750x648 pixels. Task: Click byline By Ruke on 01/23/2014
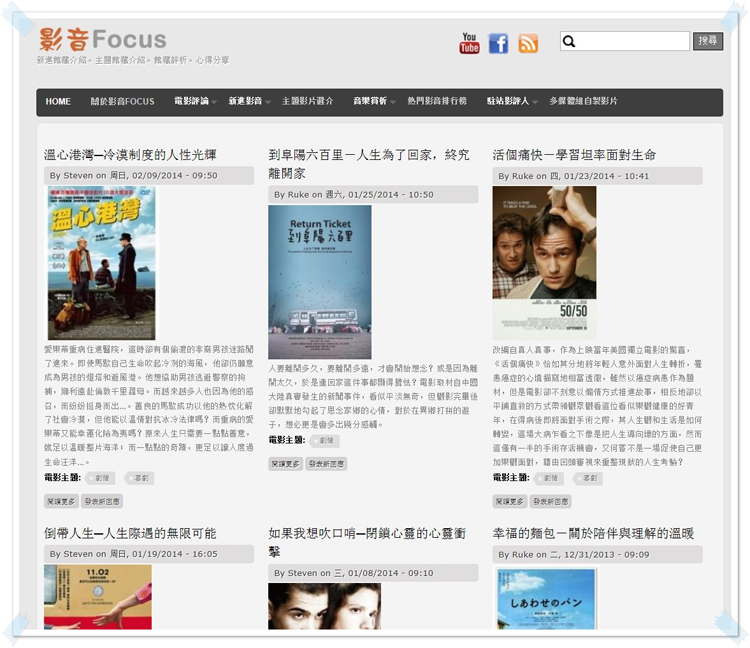(x=597, y=176)
